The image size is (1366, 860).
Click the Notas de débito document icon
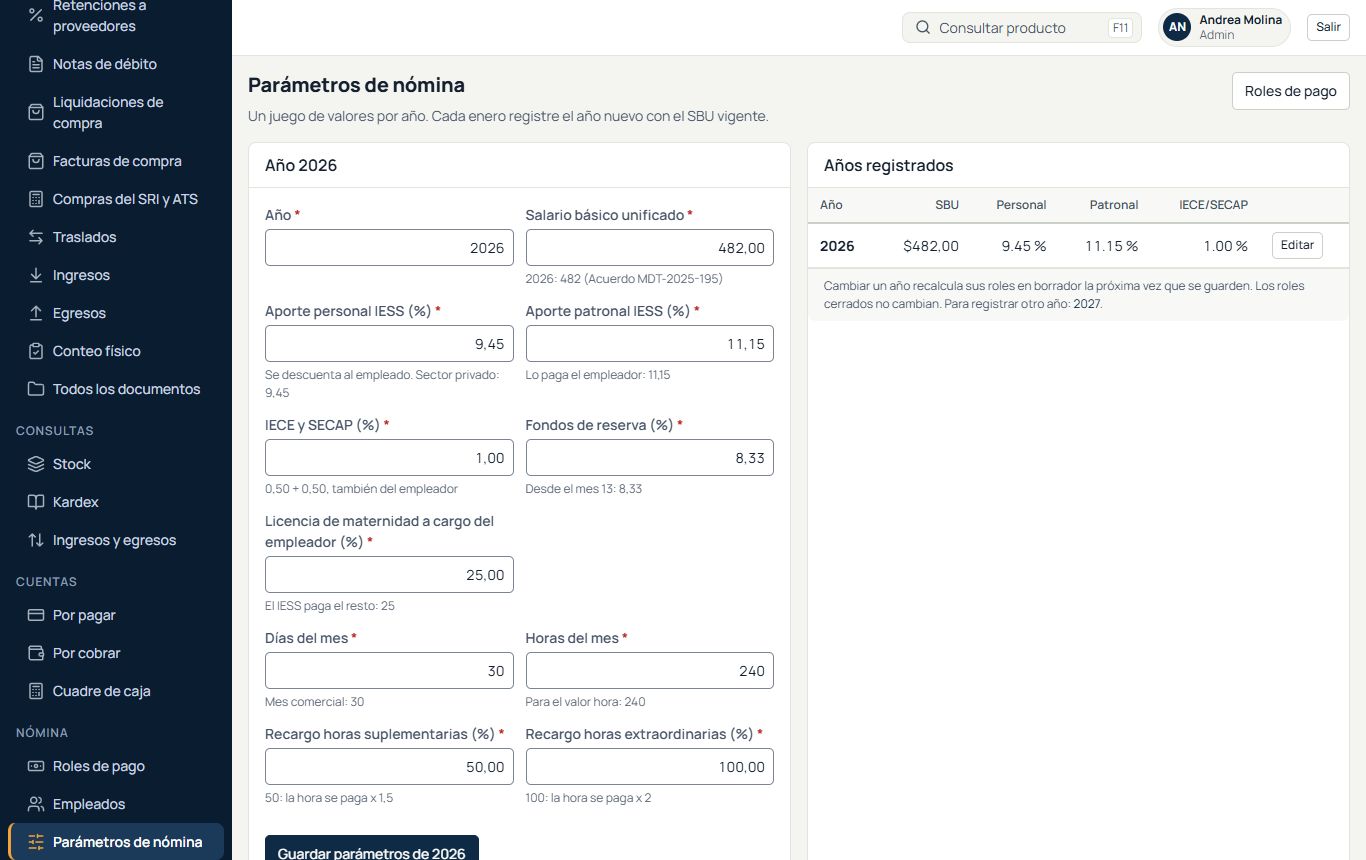[x=36, y=64]
